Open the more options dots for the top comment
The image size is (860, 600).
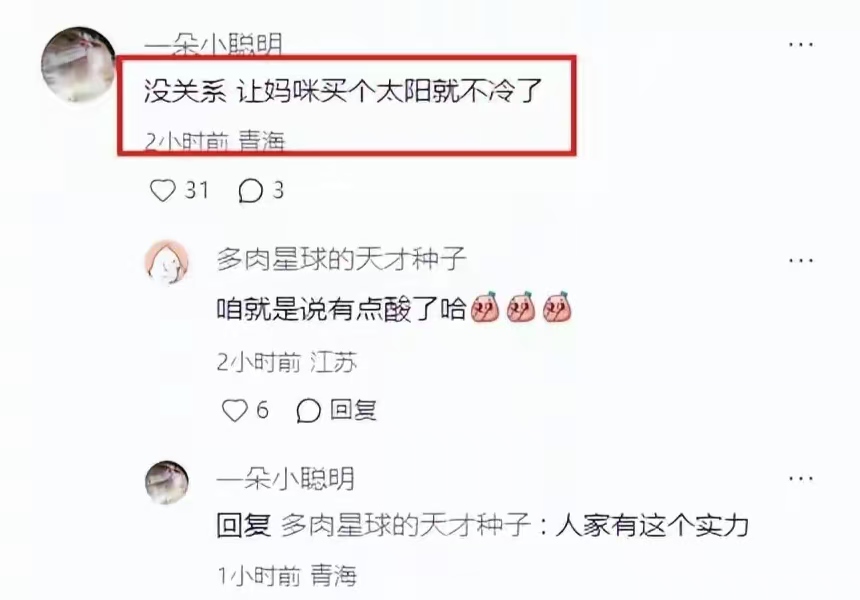(800, 44)
